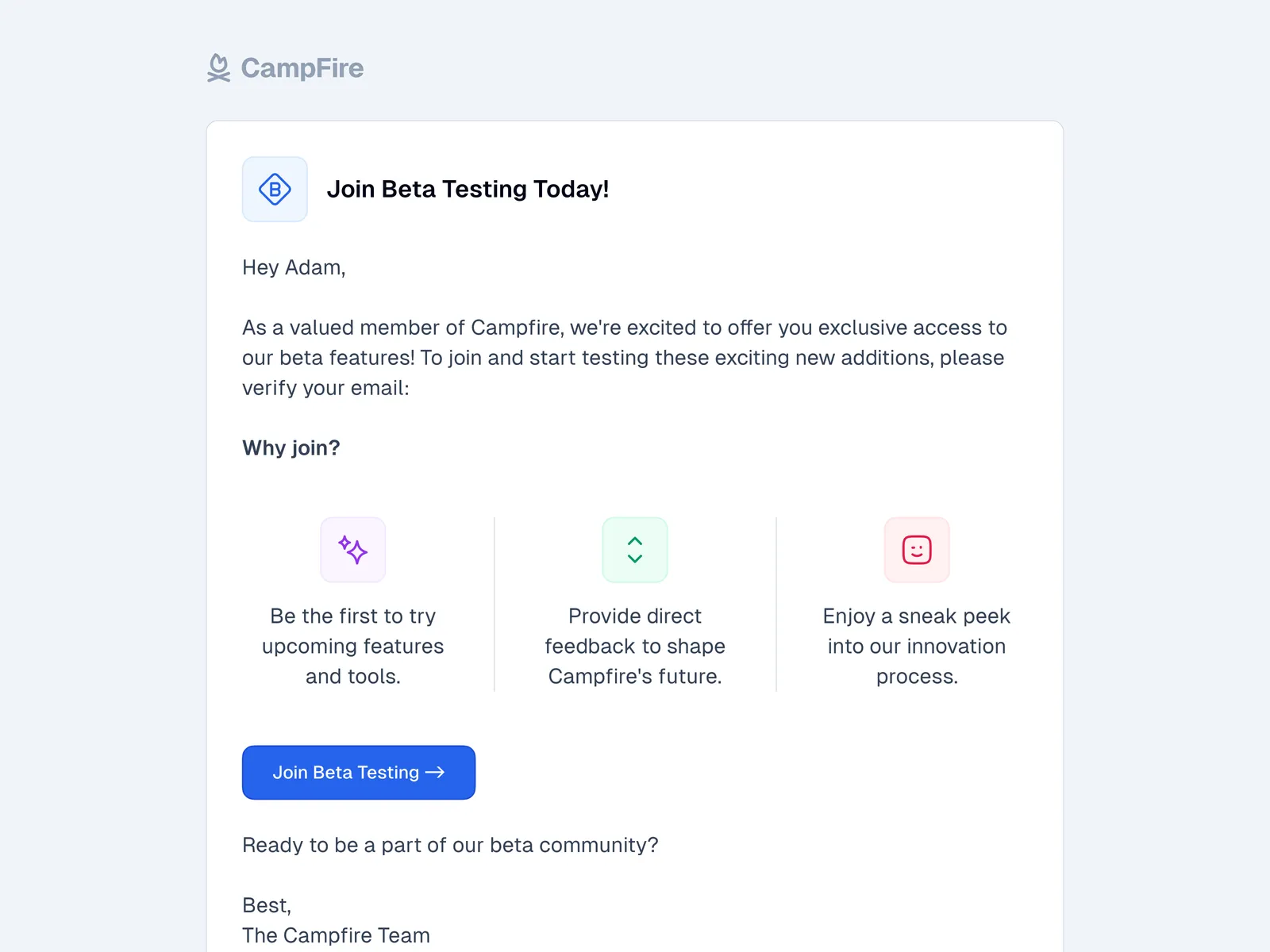Click the Why join? subheading
The width and height of the screenshot is (1270, 952).
point(291,448)
